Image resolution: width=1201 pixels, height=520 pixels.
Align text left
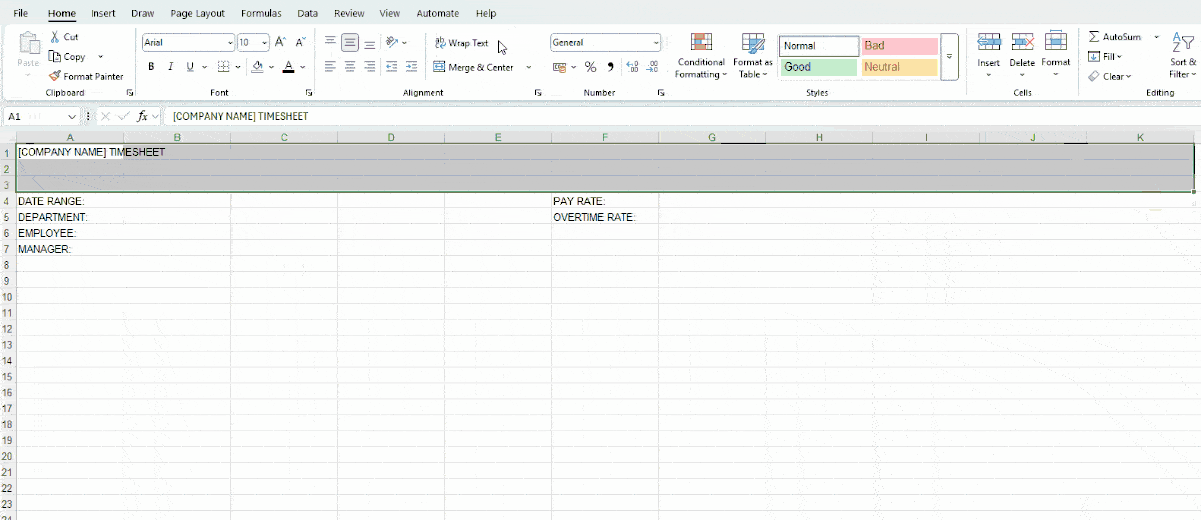[330, 67]
